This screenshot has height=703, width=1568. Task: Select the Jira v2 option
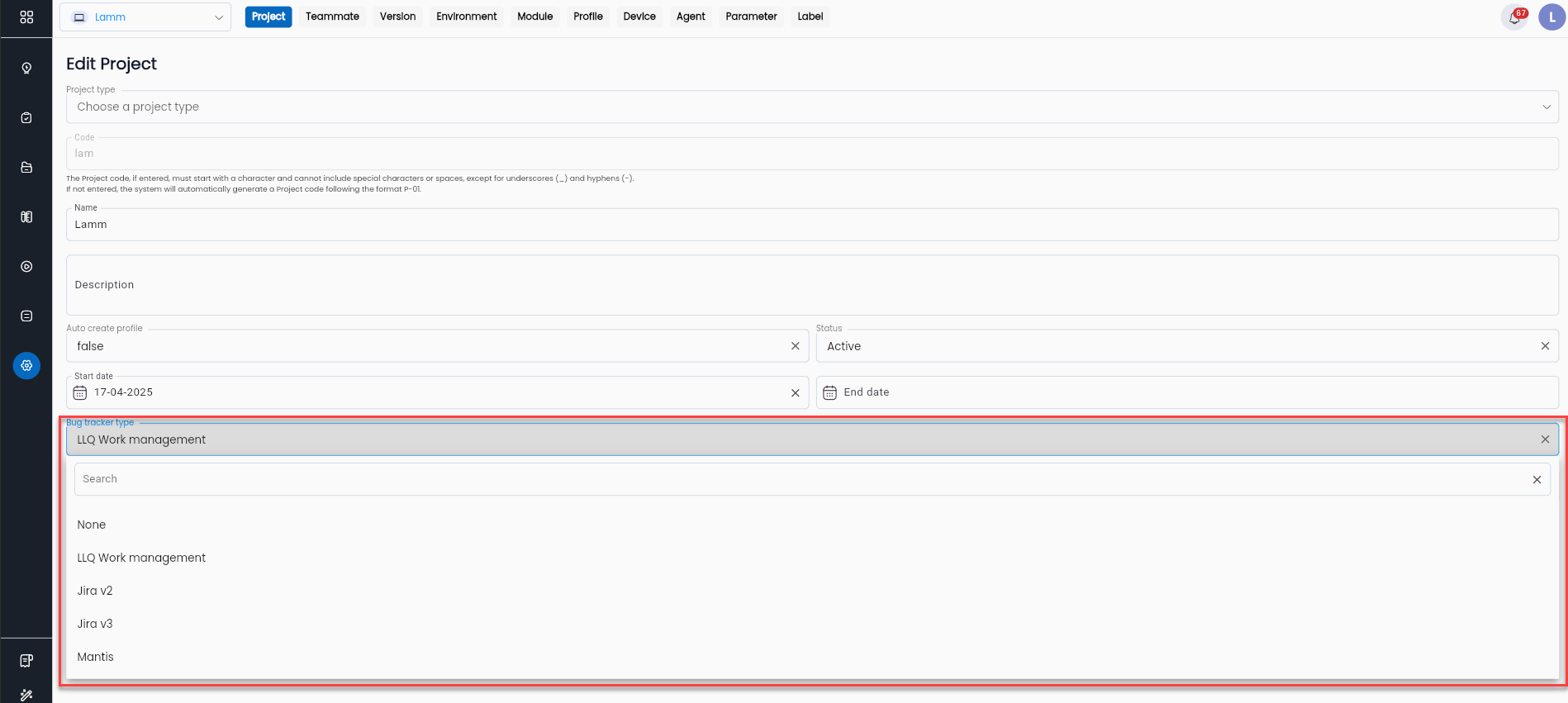[x=812, y=591]
